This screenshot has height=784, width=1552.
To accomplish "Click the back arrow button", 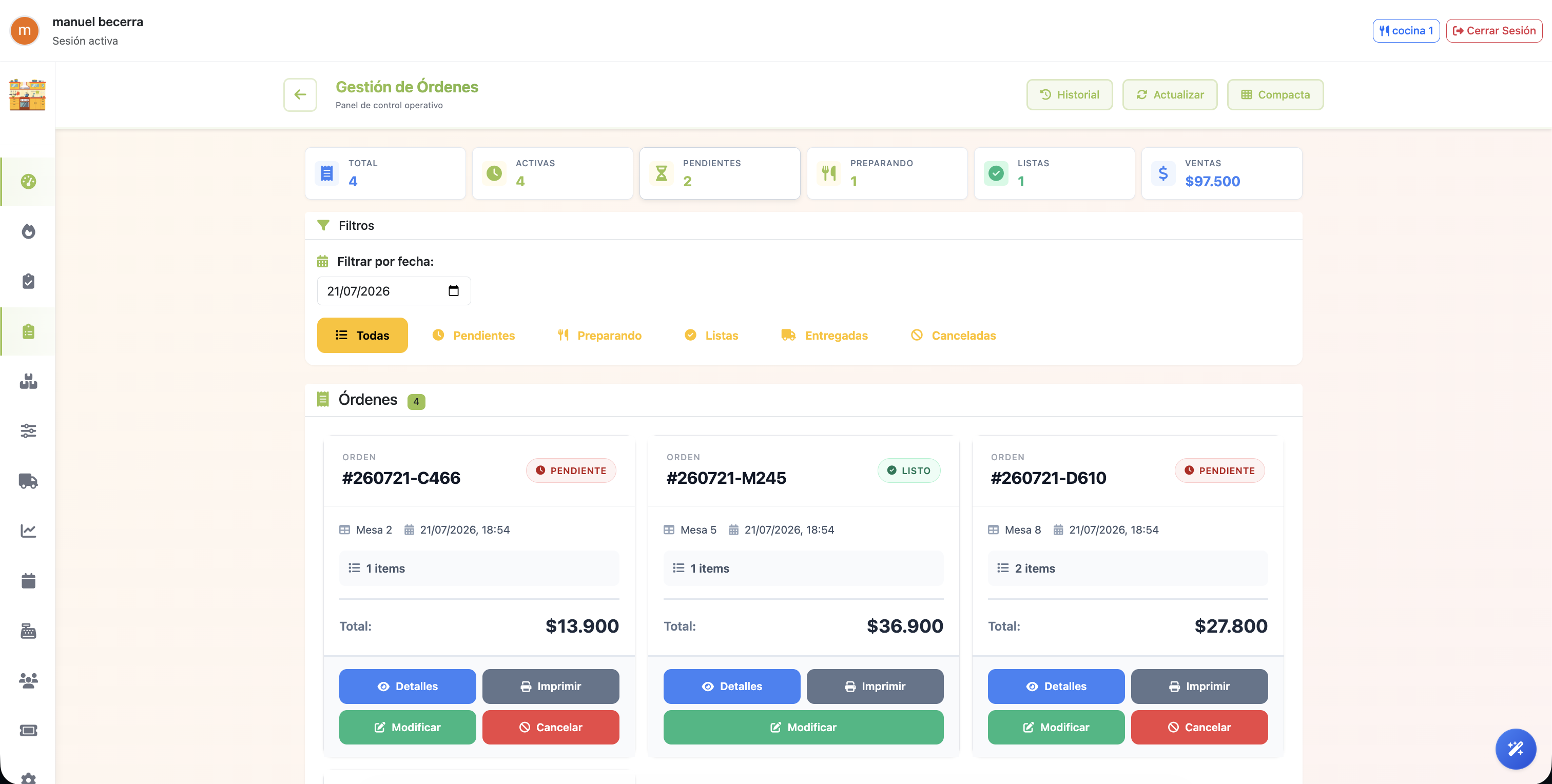I will coord(300,94).
